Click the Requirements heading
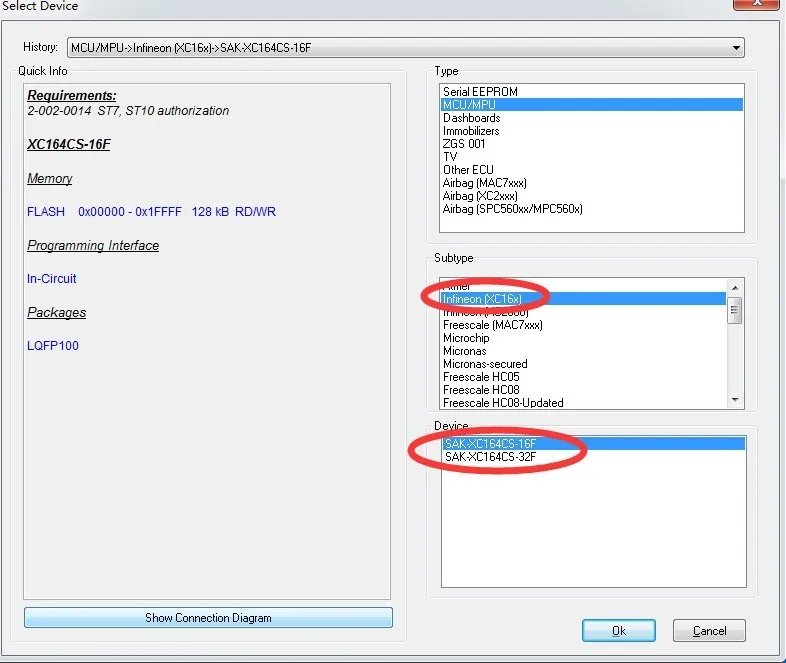 click(72, 95)
